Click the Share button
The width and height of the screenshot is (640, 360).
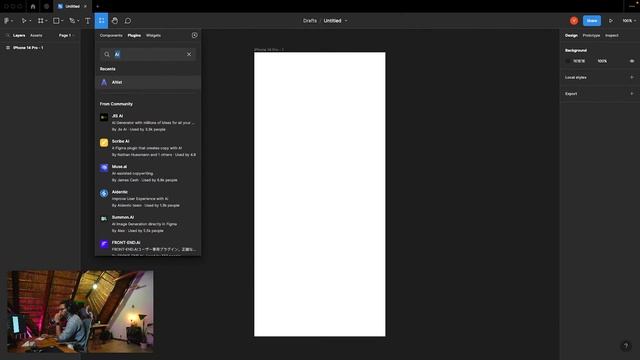click(x=592, y=20)
